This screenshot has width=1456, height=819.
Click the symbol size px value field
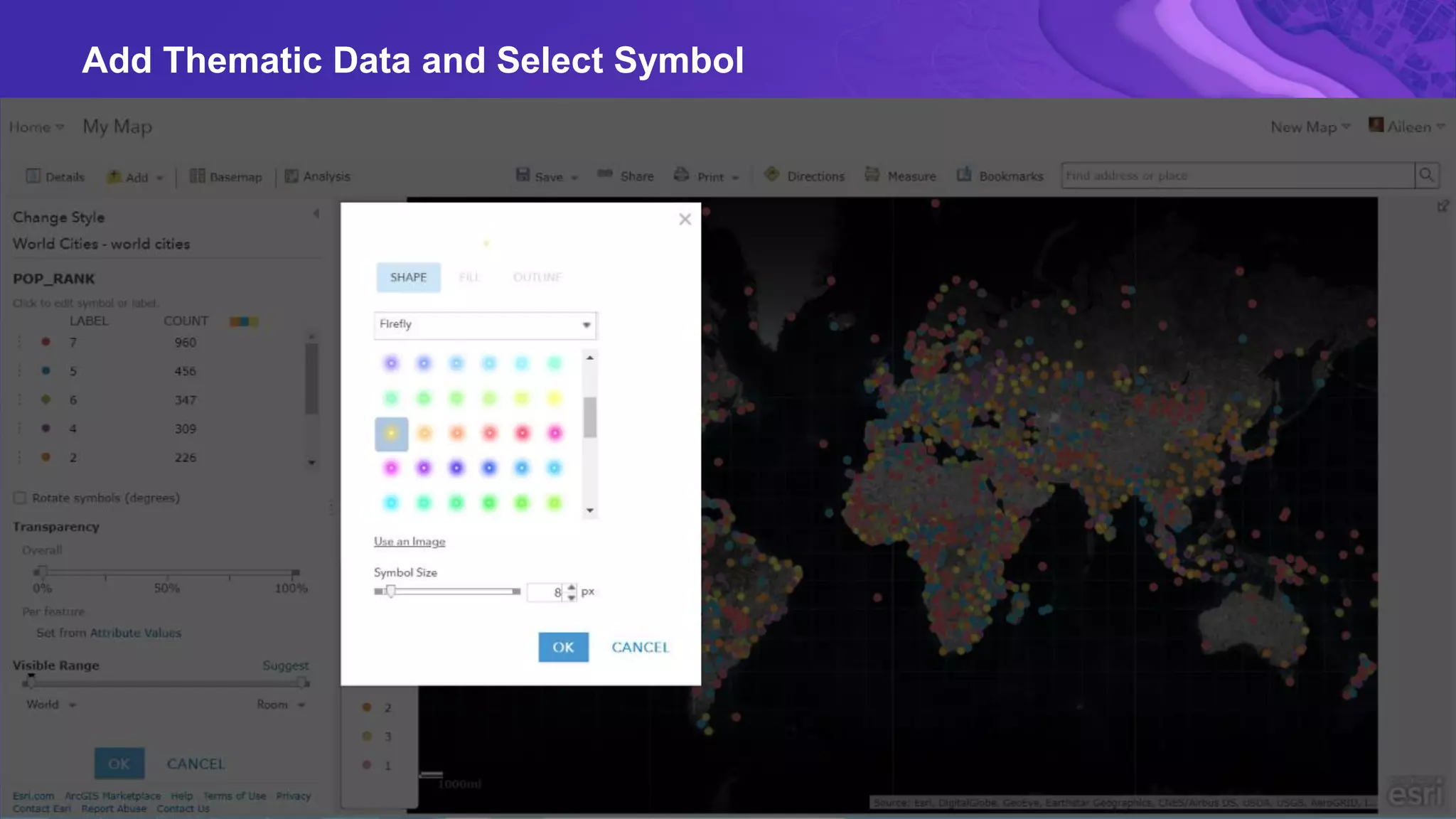(x=546, y=591)
